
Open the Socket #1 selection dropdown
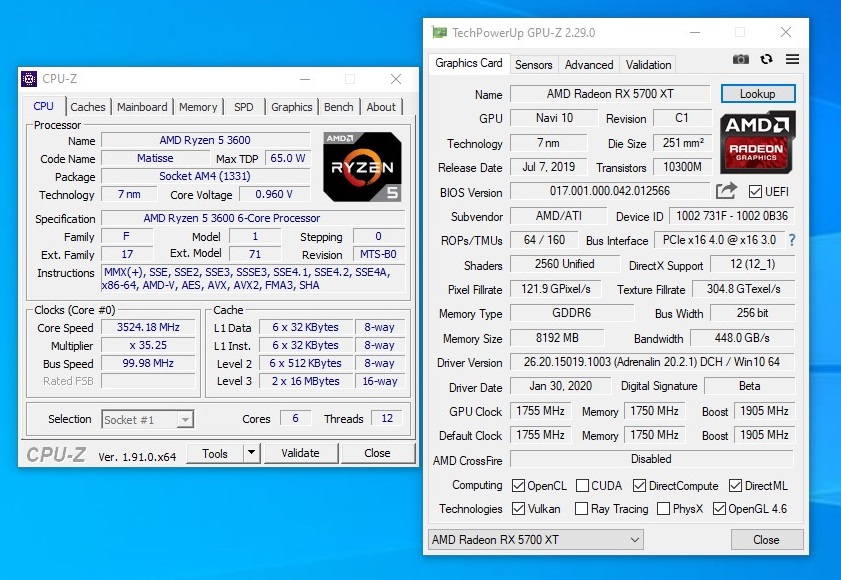(x=147, y=419)
